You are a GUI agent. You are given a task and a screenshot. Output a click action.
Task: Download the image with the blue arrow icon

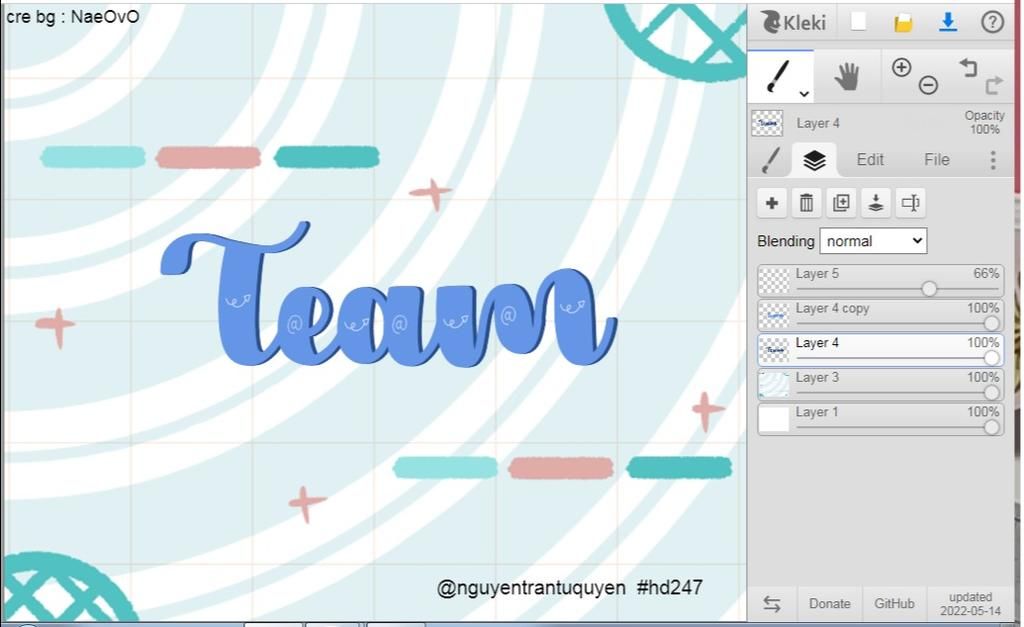(948, 23)
